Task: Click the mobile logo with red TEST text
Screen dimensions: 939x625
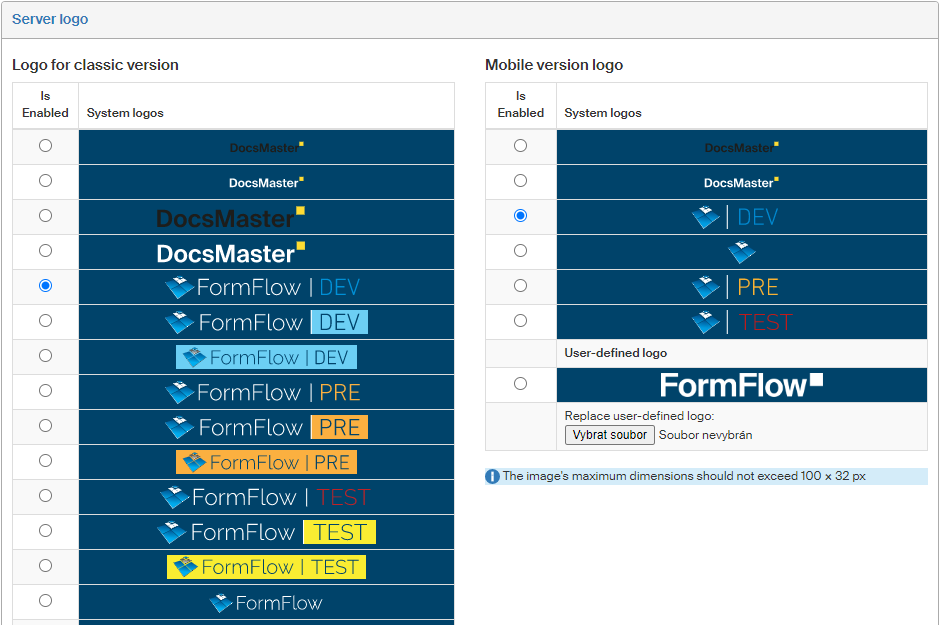Action: coord(741,322)
